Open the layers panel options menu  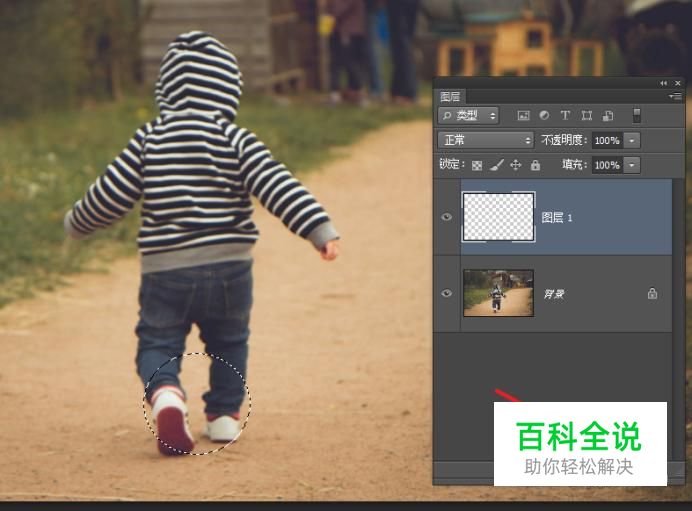coord(676,96)
